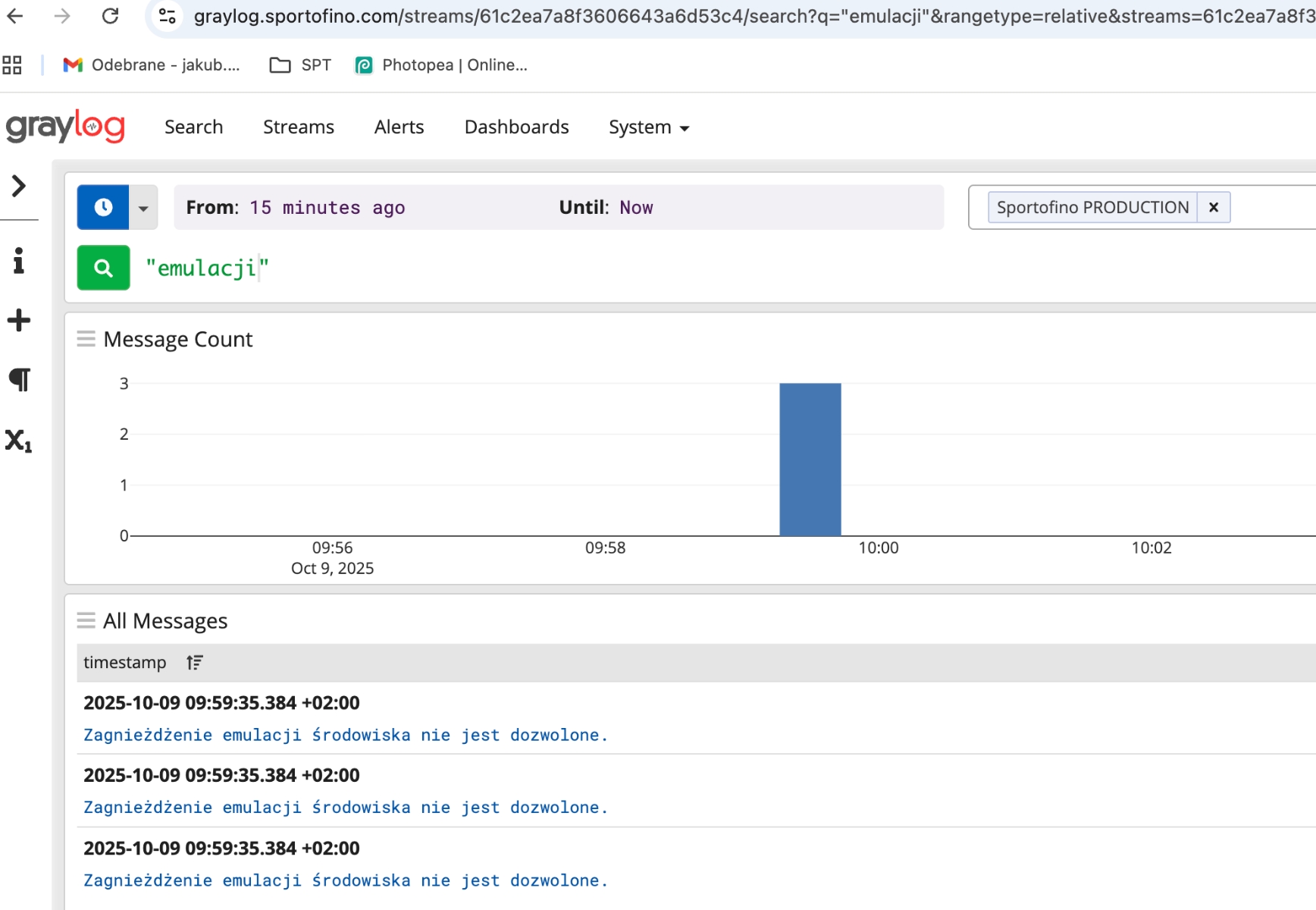Open the Dashboards menu item
The width and height of the screenshot is (1316, 910).
(516, 127)
